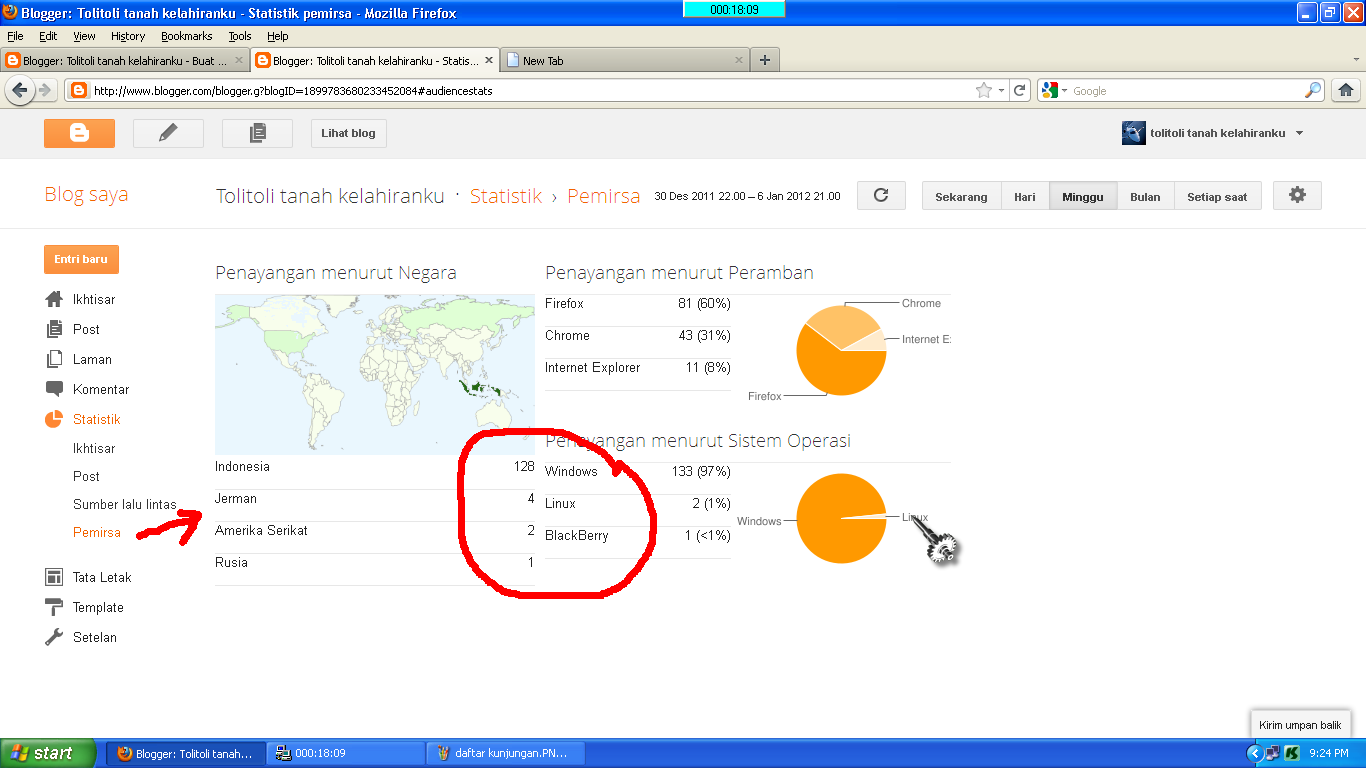
Task: Open the Bookmarks menu
Action: [x=187, y=36]
